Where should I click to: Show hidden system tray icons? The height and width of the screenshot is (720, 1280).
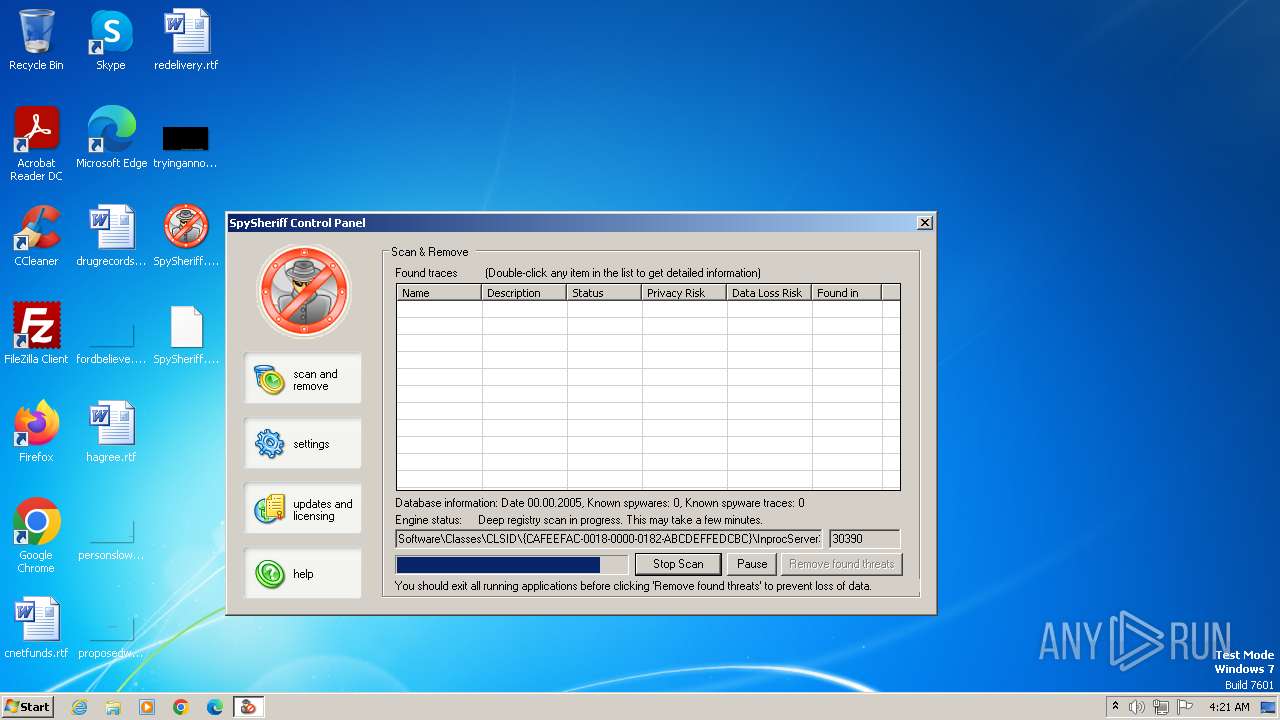tap(1115, 707)
